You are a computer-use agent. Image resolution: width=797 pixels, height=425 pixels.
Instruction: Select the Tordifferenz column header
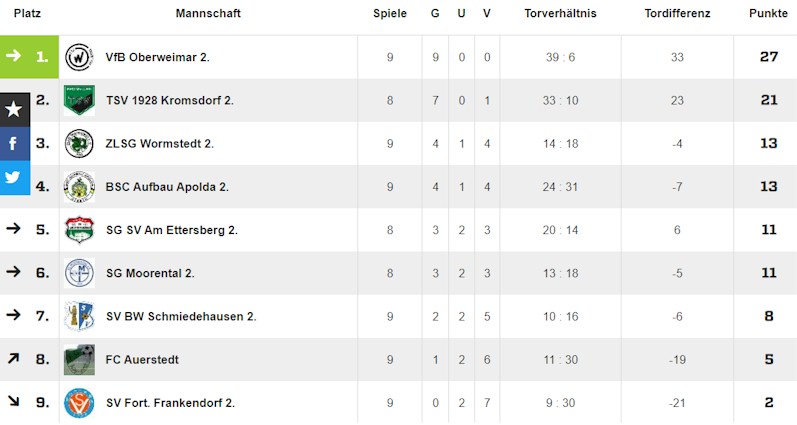(x=677, y=14)
